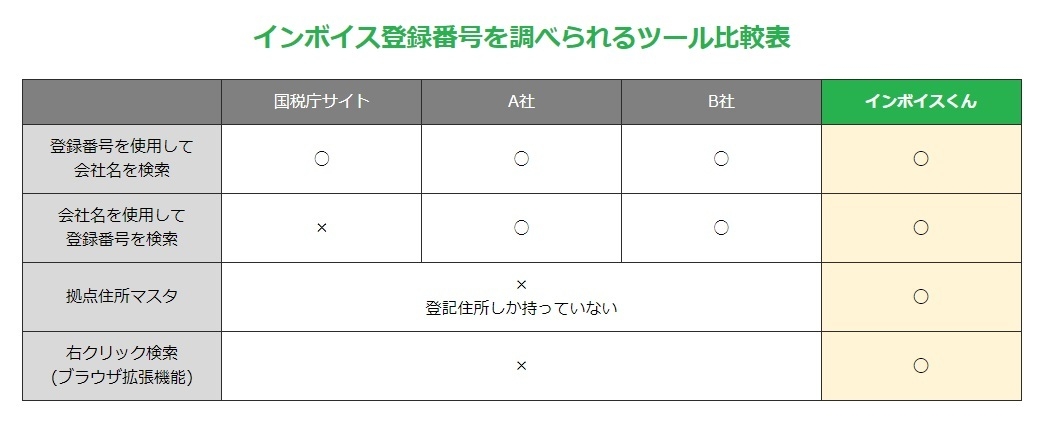This screenshot has width=1053, height=433.
Task: Click the 登録番号を使用して会社名を検索 row label
Action: 122,158
